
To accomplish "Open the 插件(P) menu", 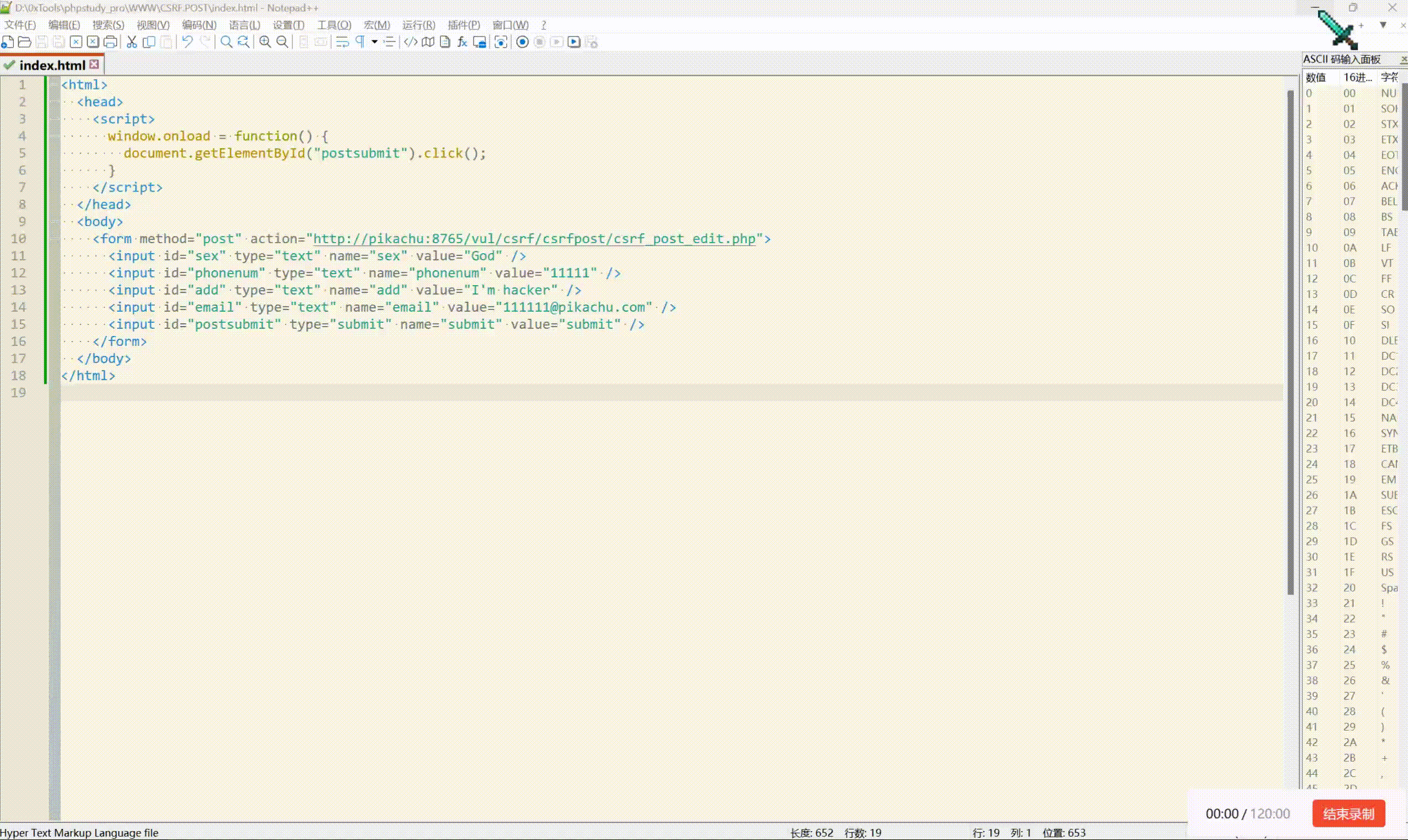I will pos(463,25).
